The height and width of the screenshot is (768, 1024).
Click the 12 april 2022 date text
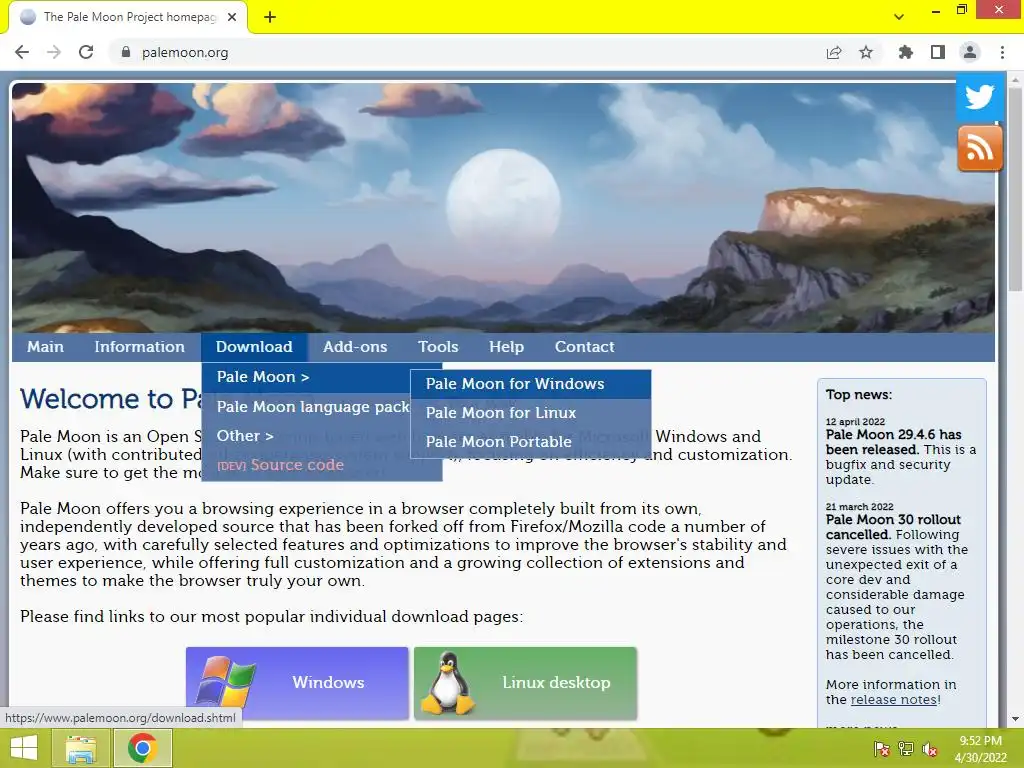point(855,422)
